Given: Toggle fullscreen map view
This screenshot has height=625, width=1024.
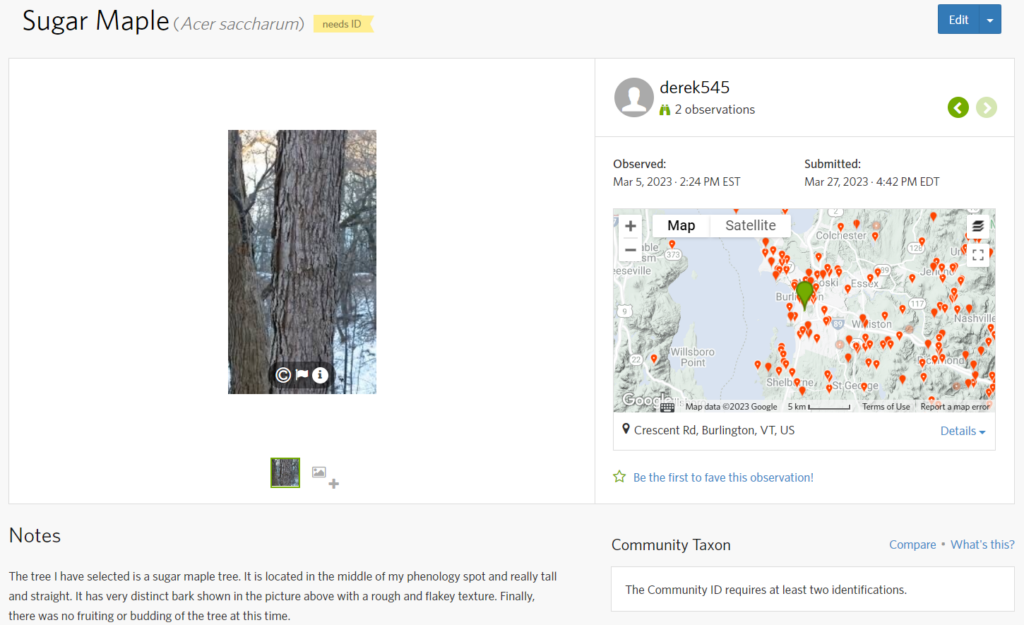Looking at the screenshot, I should 978,255.
